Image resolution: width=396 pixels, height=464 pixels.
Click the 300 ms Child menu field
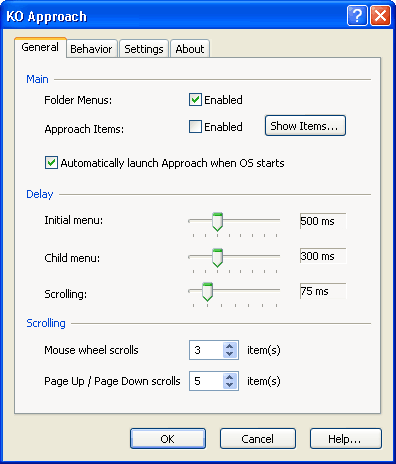tap(323, 256)
